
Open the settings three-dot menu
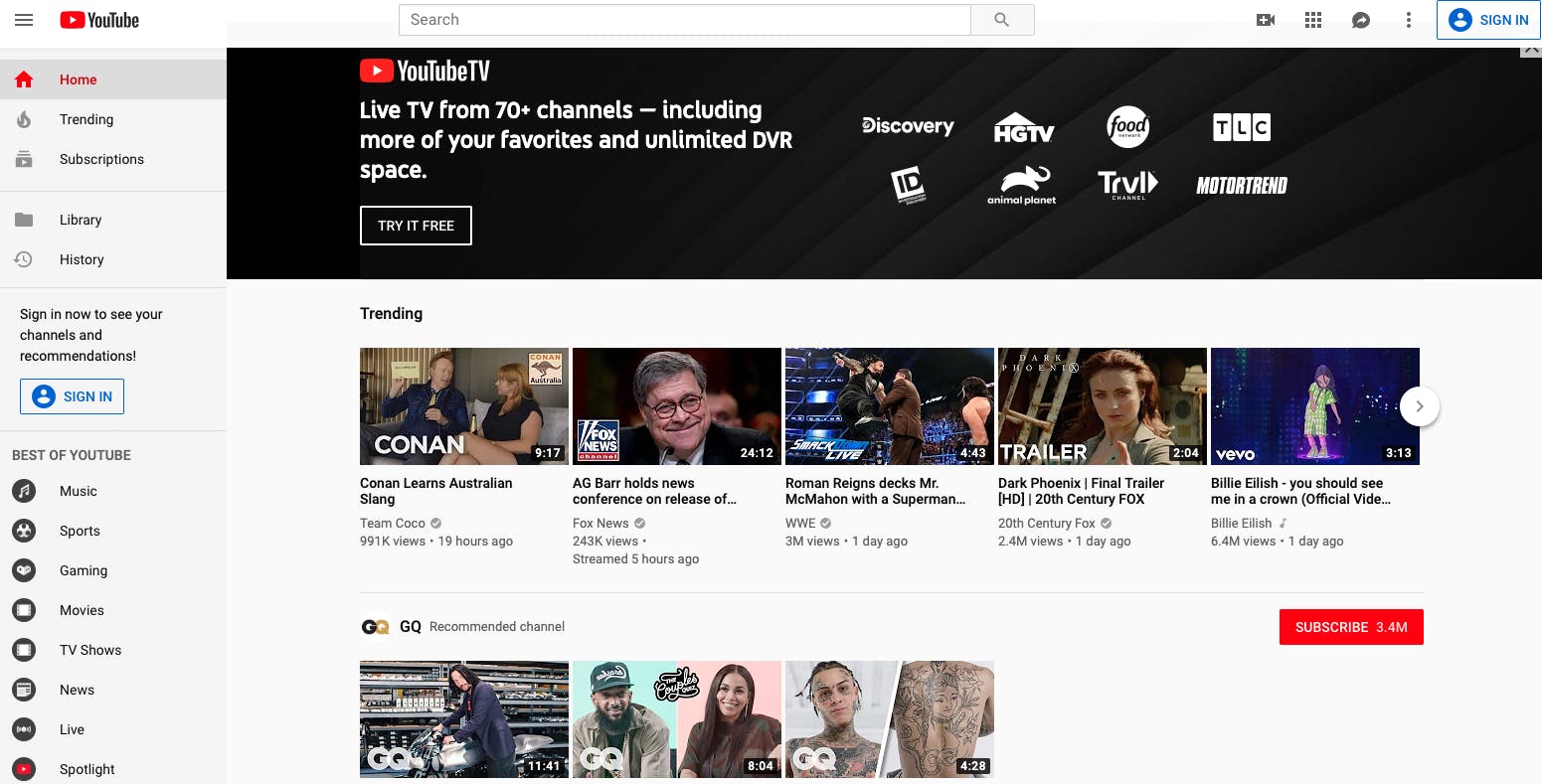click(1409, 20)
